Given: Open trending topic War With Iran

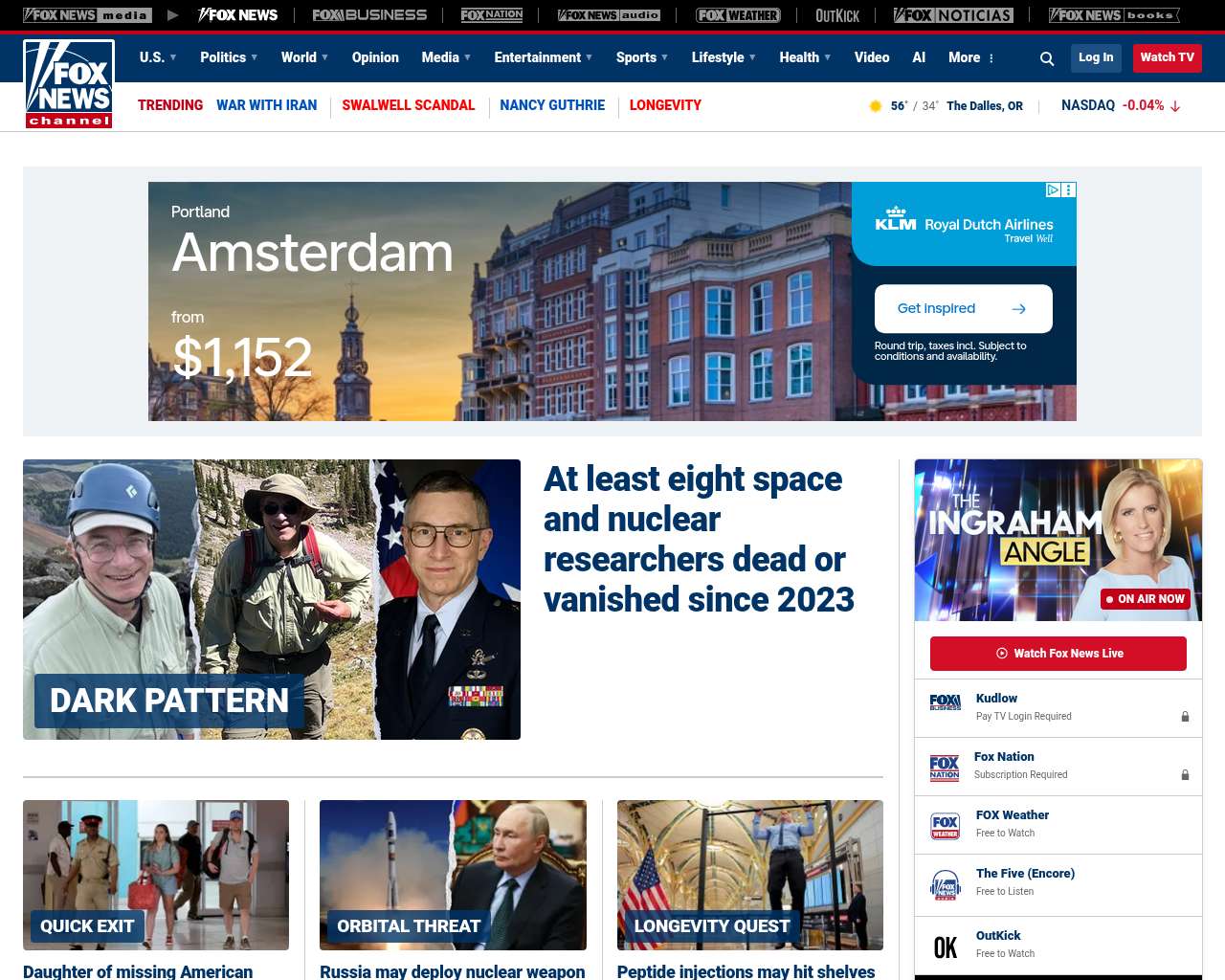Looking at the screenshot, I should pos(266,105).
